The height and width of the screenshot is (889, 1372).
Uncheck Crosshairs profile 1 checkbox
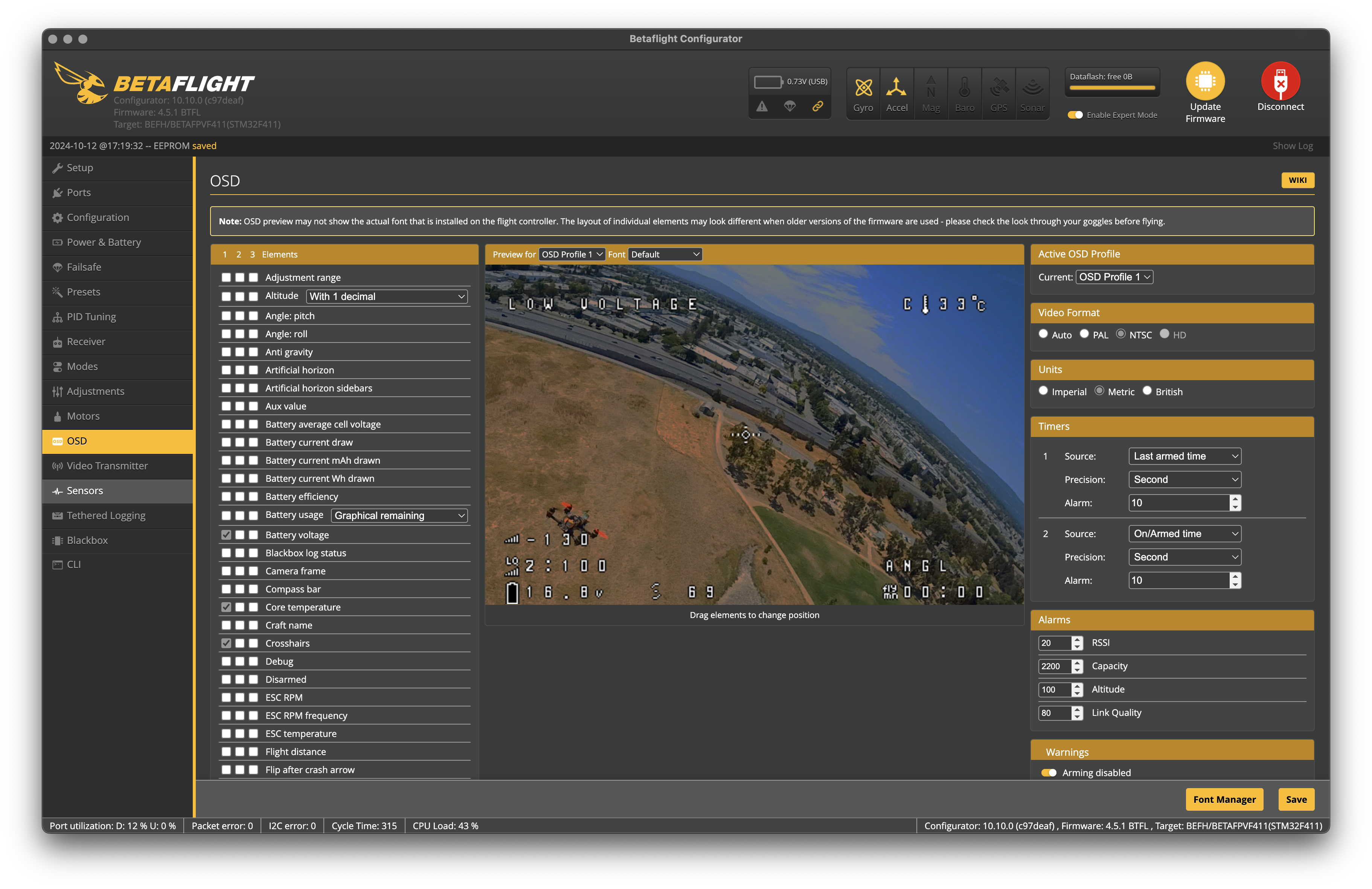coord(226,643)
